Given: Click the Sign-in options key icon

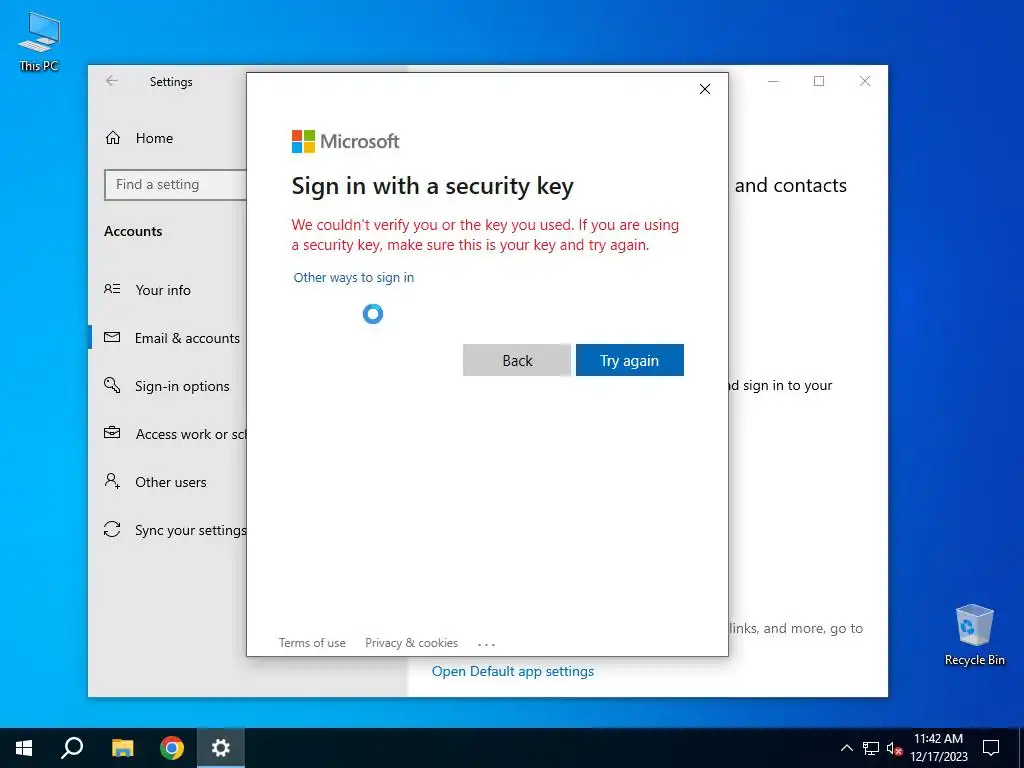Looking at the screenshot, I should click(x=112, y=385).
